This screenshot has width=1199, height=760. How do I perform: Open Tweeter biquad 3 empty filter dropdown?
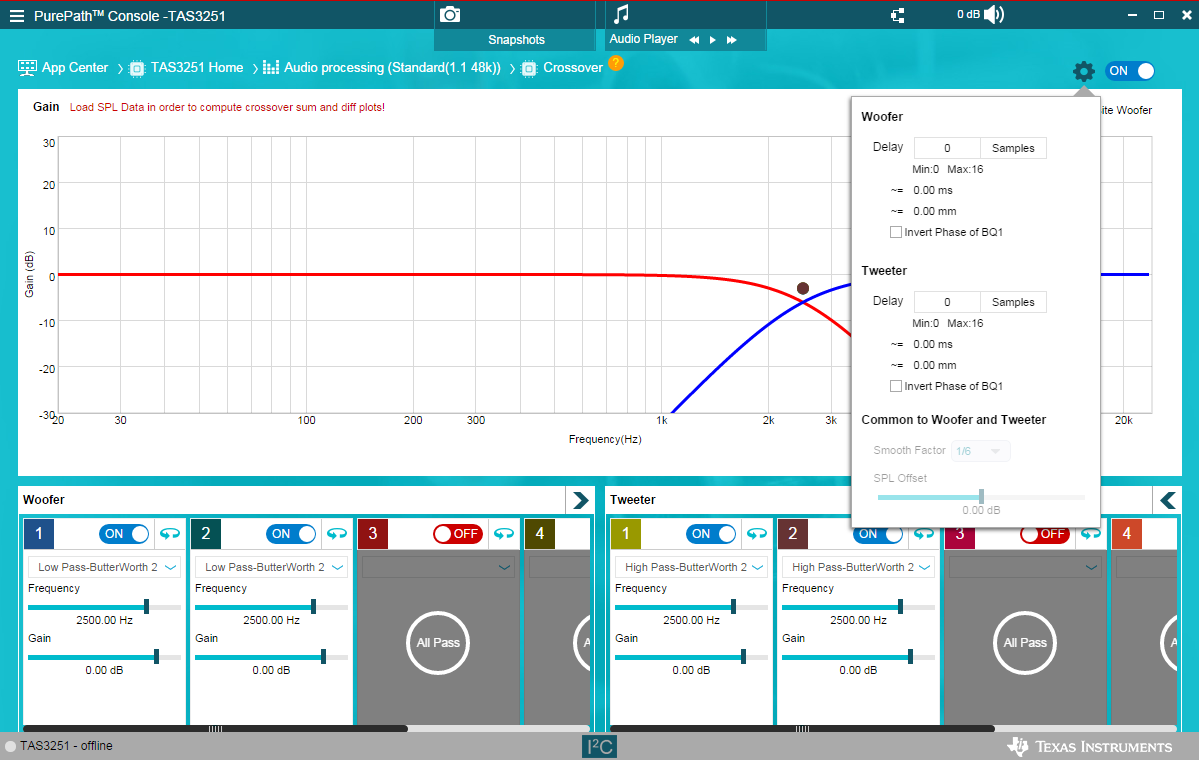[1025, 567]
